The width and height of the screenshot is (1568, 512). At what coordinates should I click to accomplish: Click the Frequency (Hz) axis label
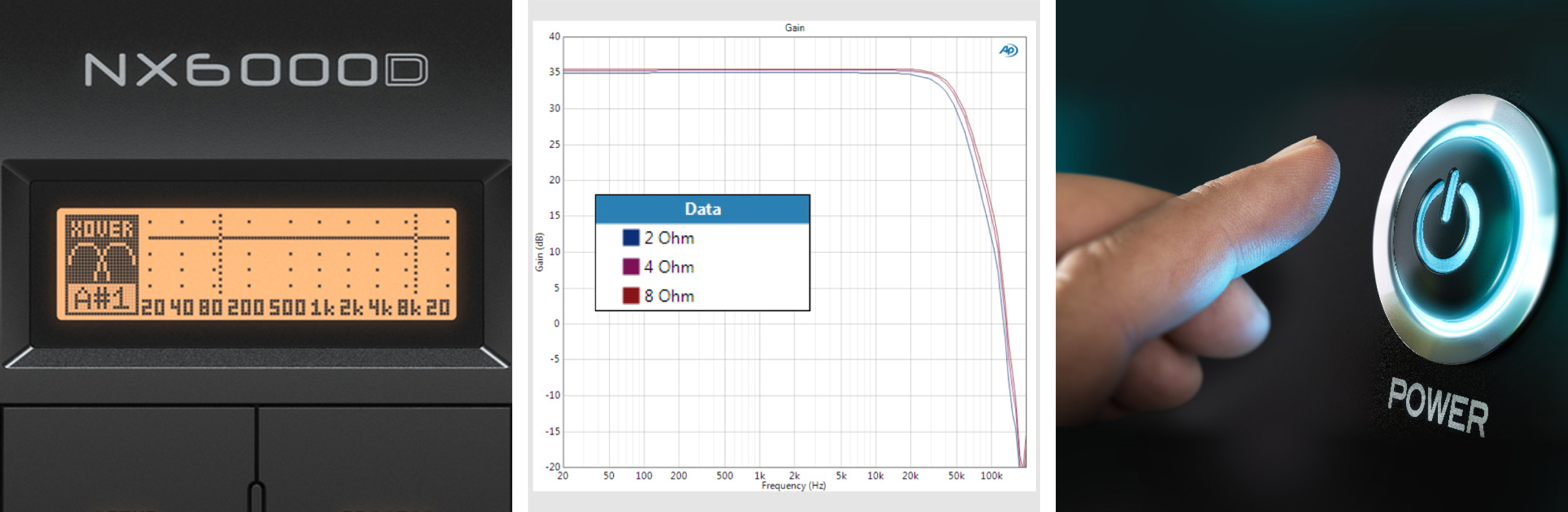tap(793, 486)
